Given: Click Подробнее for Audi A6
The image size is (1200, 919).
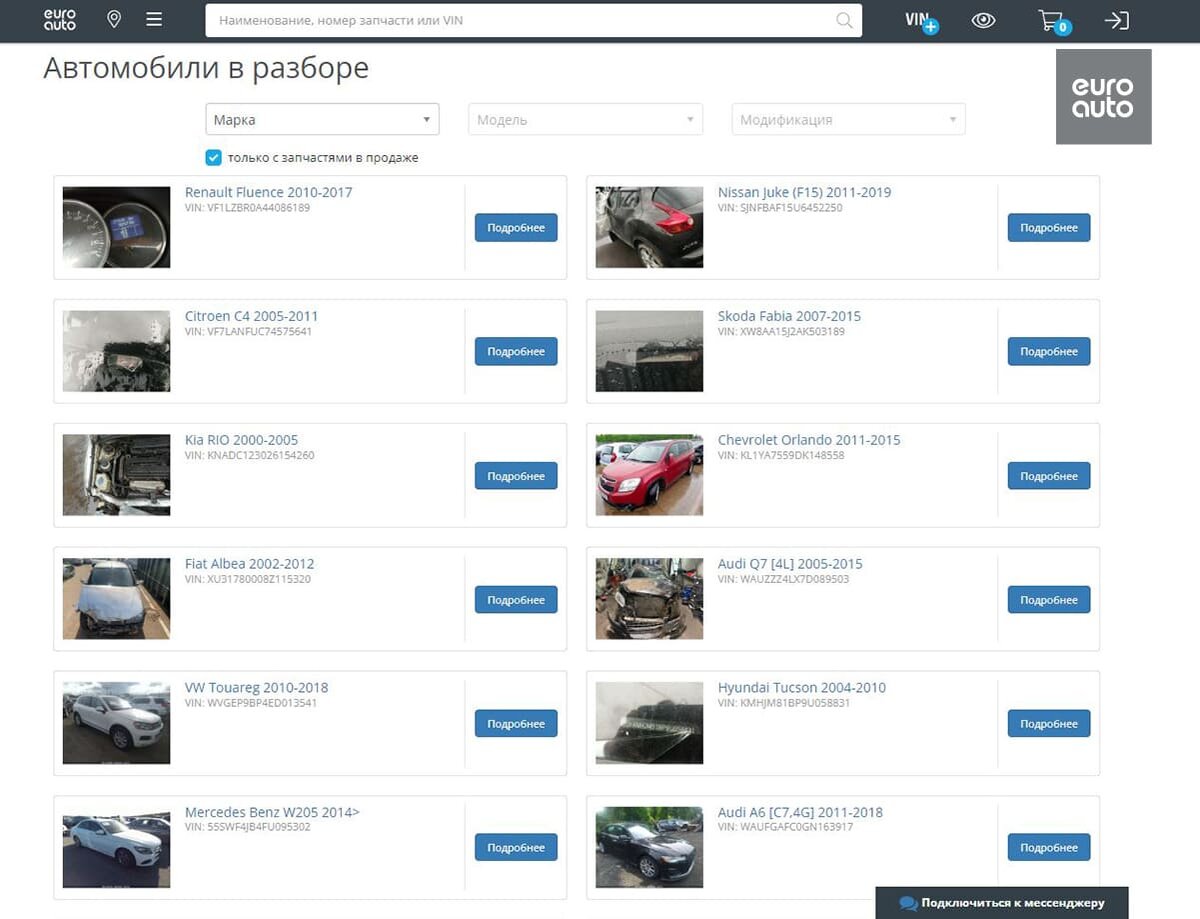Looking at the screenshot, I should pos(1049,847).
